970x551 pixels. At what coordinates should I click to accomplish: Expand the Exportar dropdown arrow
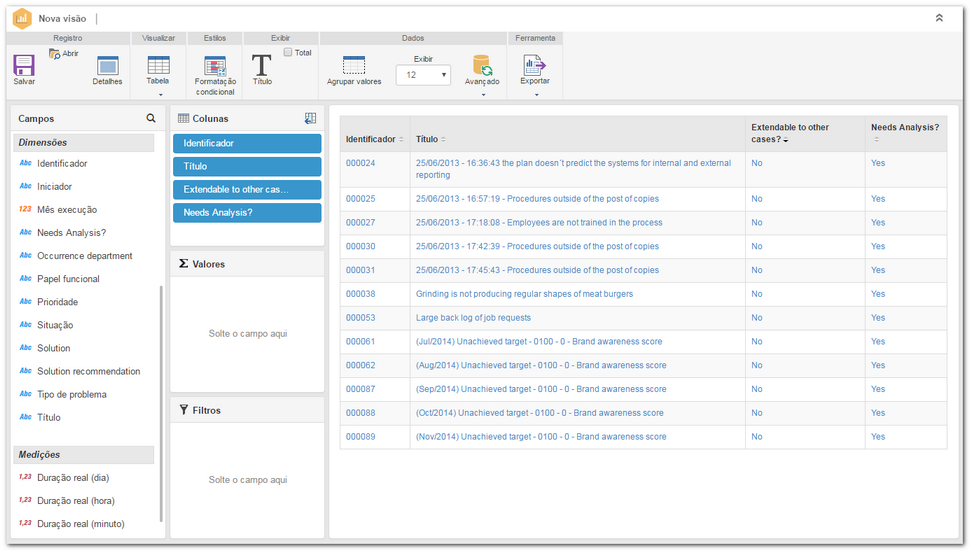coord(536,95)
